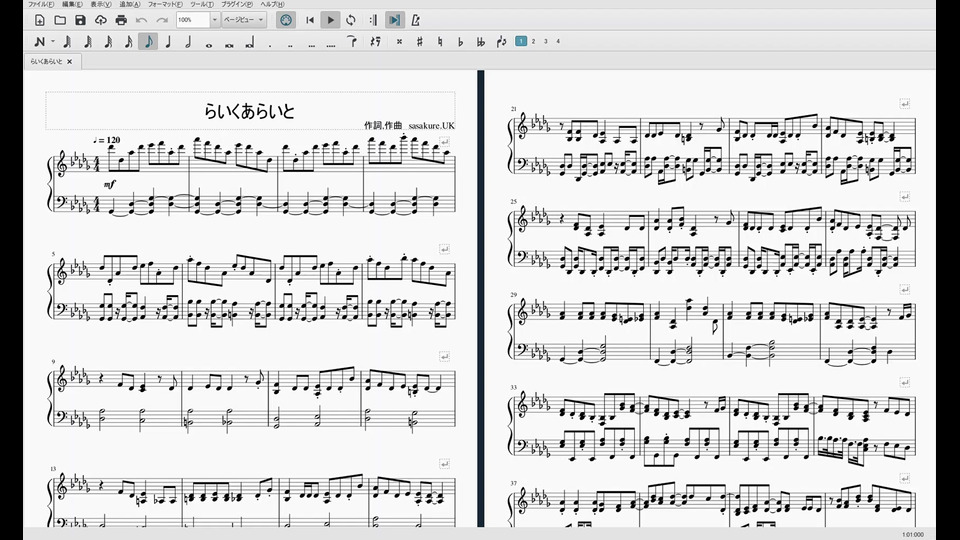Add a double augmentation dot
This screenshot has width=960, height=540.
pyautogui.click(x=290, y=45)
